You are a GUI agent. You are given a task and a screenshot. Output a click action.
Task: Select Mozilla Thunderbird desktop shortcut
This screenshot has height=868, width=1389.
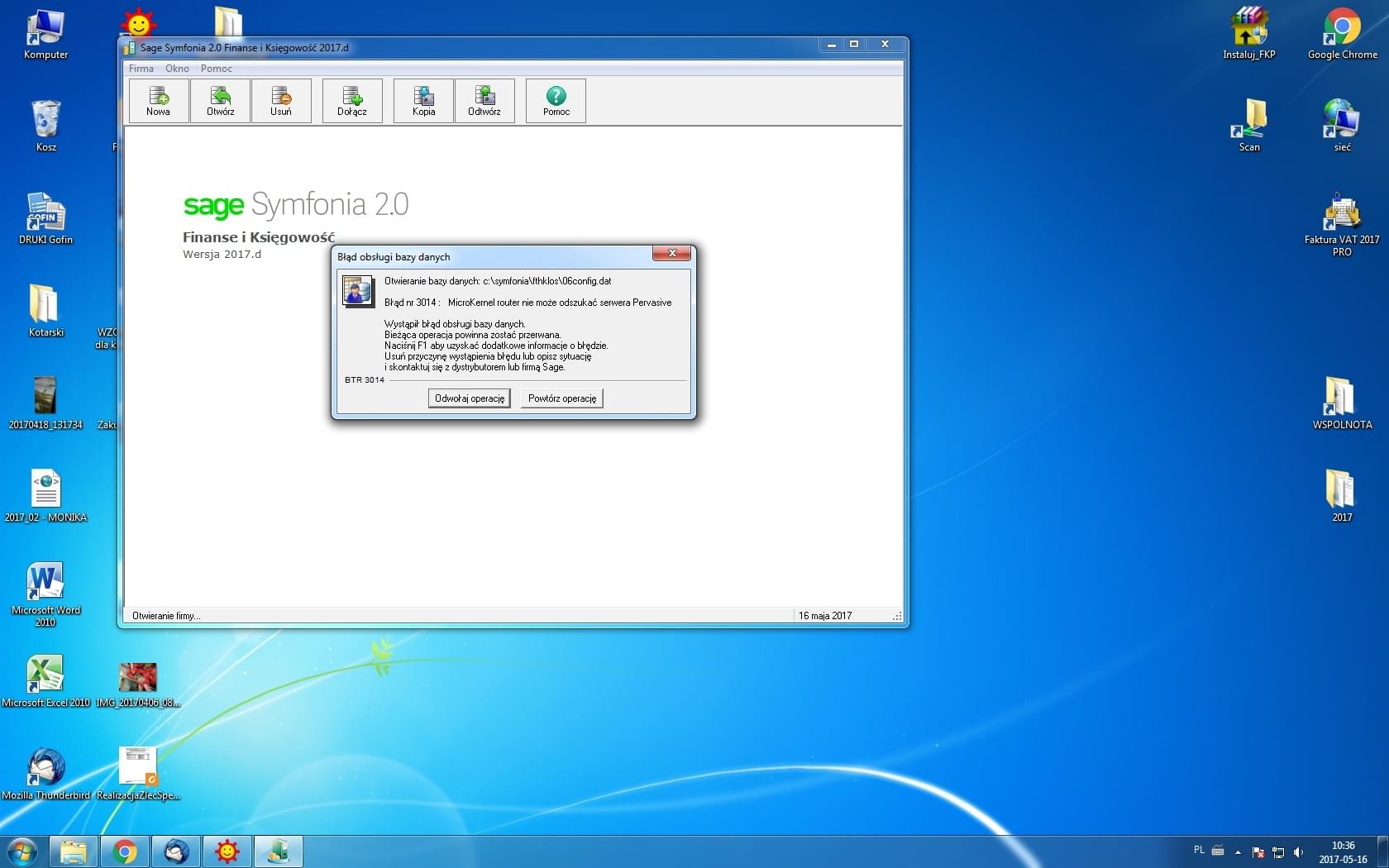[x=45, y=775]
